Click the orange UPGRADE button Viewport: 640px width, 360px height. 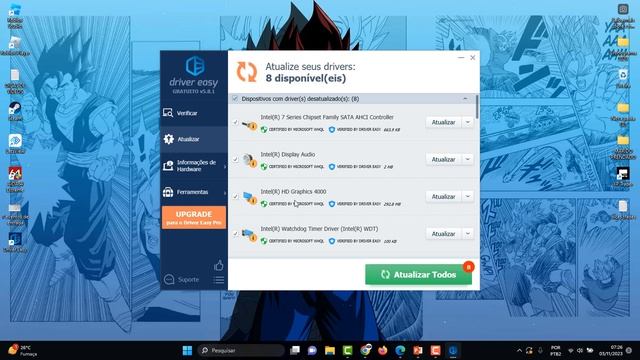(194, 218)
